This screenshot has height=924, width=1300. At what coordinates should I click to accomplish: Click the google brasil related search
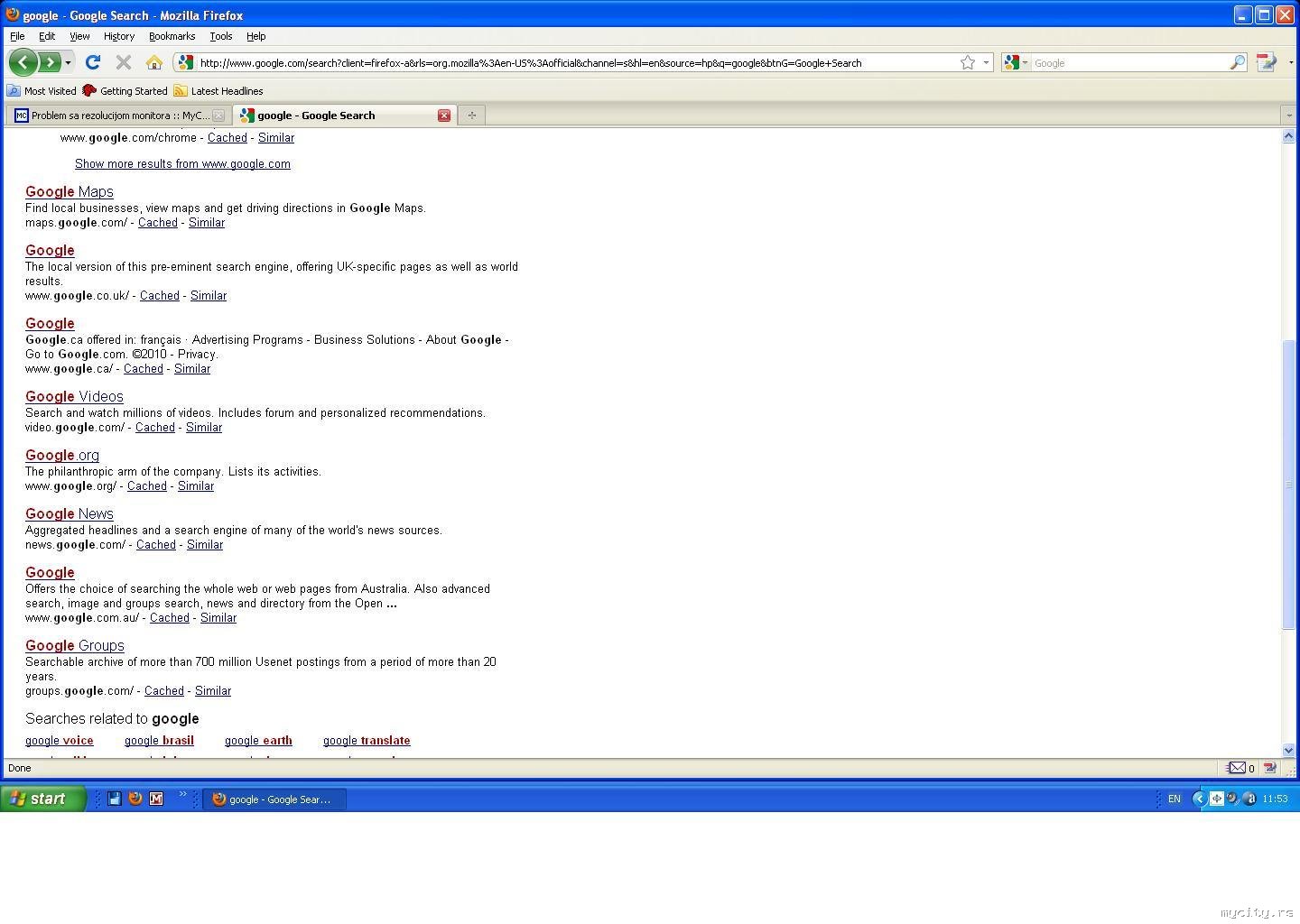159,740
